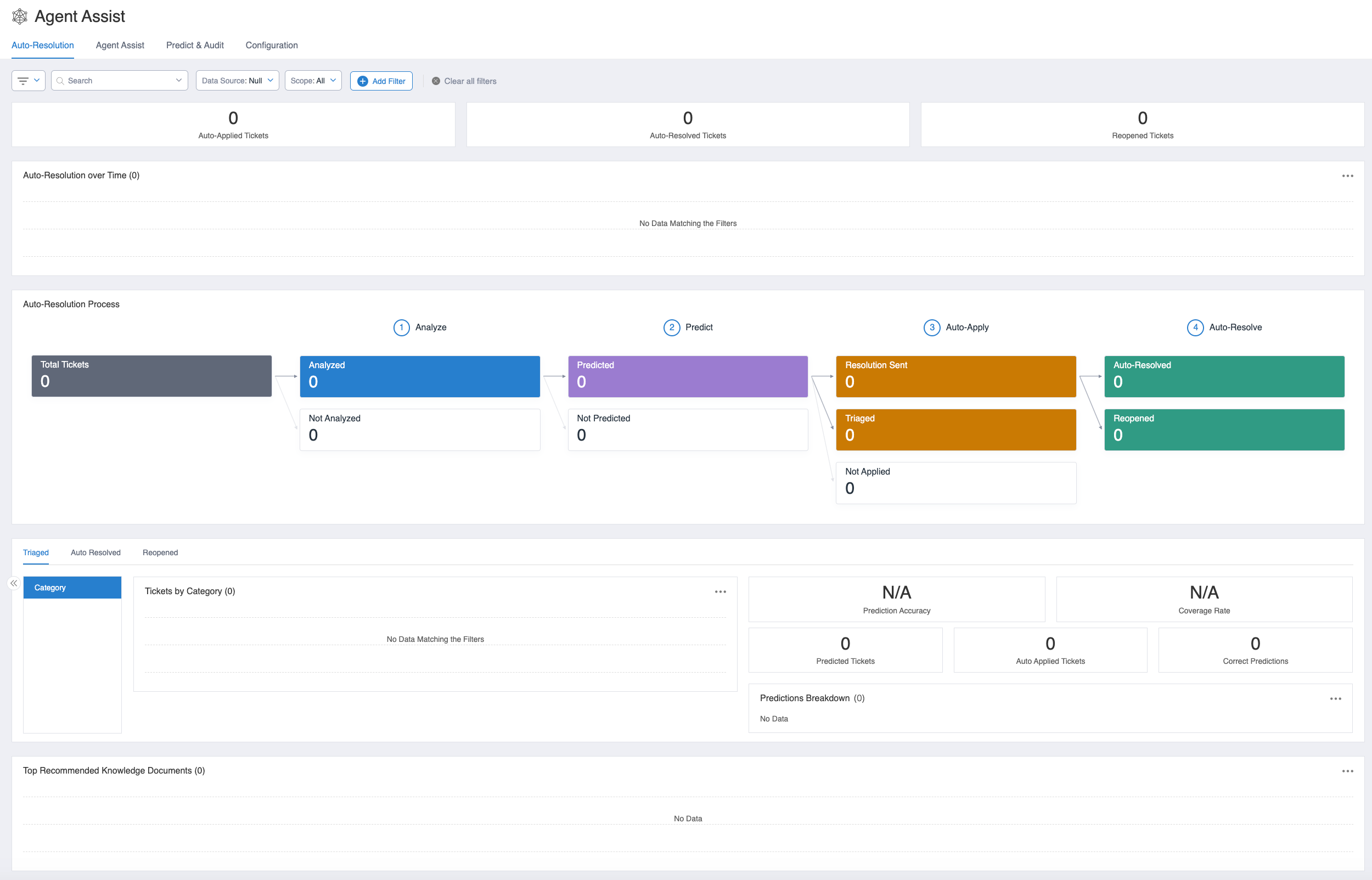Click step 4 Auto-Resolve circle icon
The image size is (1372, 880).
pos(1195,328)
